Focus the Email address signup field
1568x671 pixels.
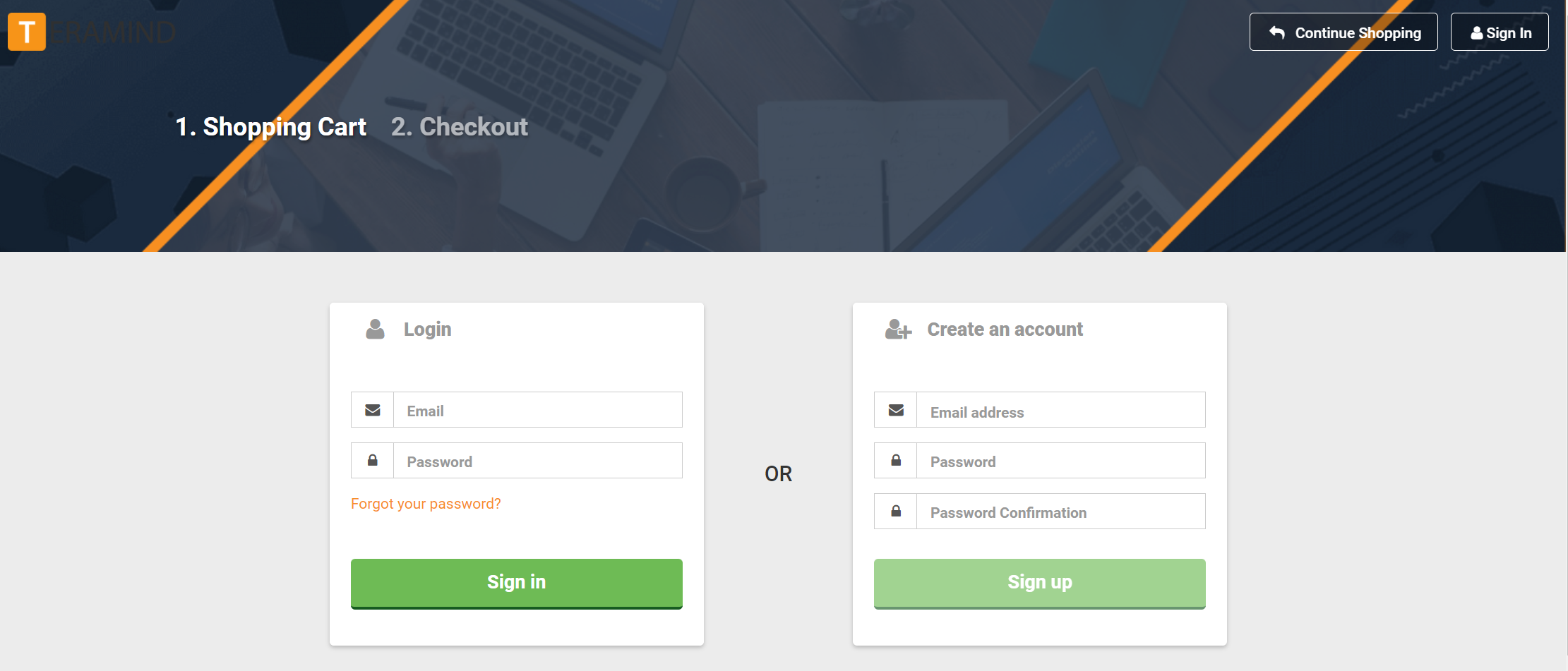pos(1061,410)
